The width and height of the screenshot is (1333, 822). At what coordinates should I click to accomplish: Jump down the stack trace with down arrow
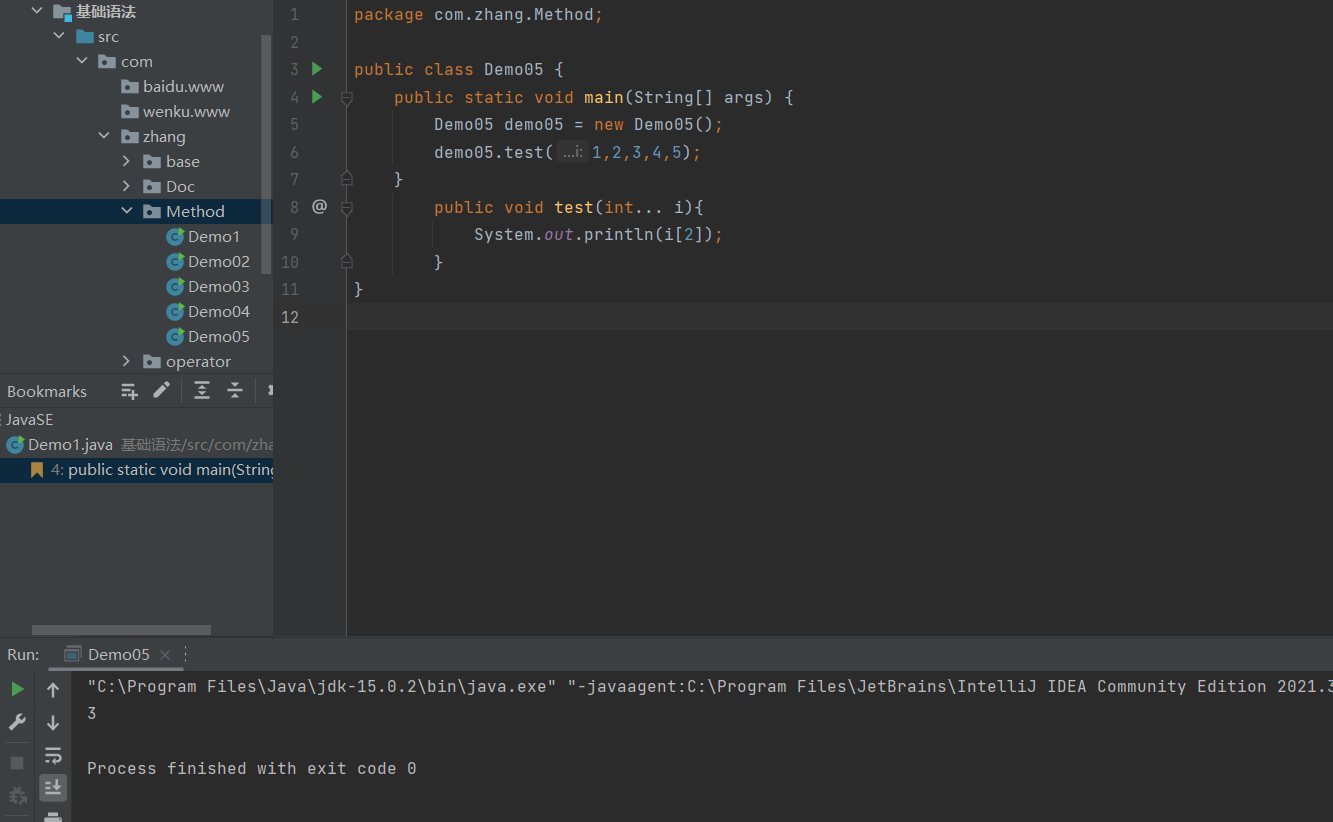click(53, 722)
